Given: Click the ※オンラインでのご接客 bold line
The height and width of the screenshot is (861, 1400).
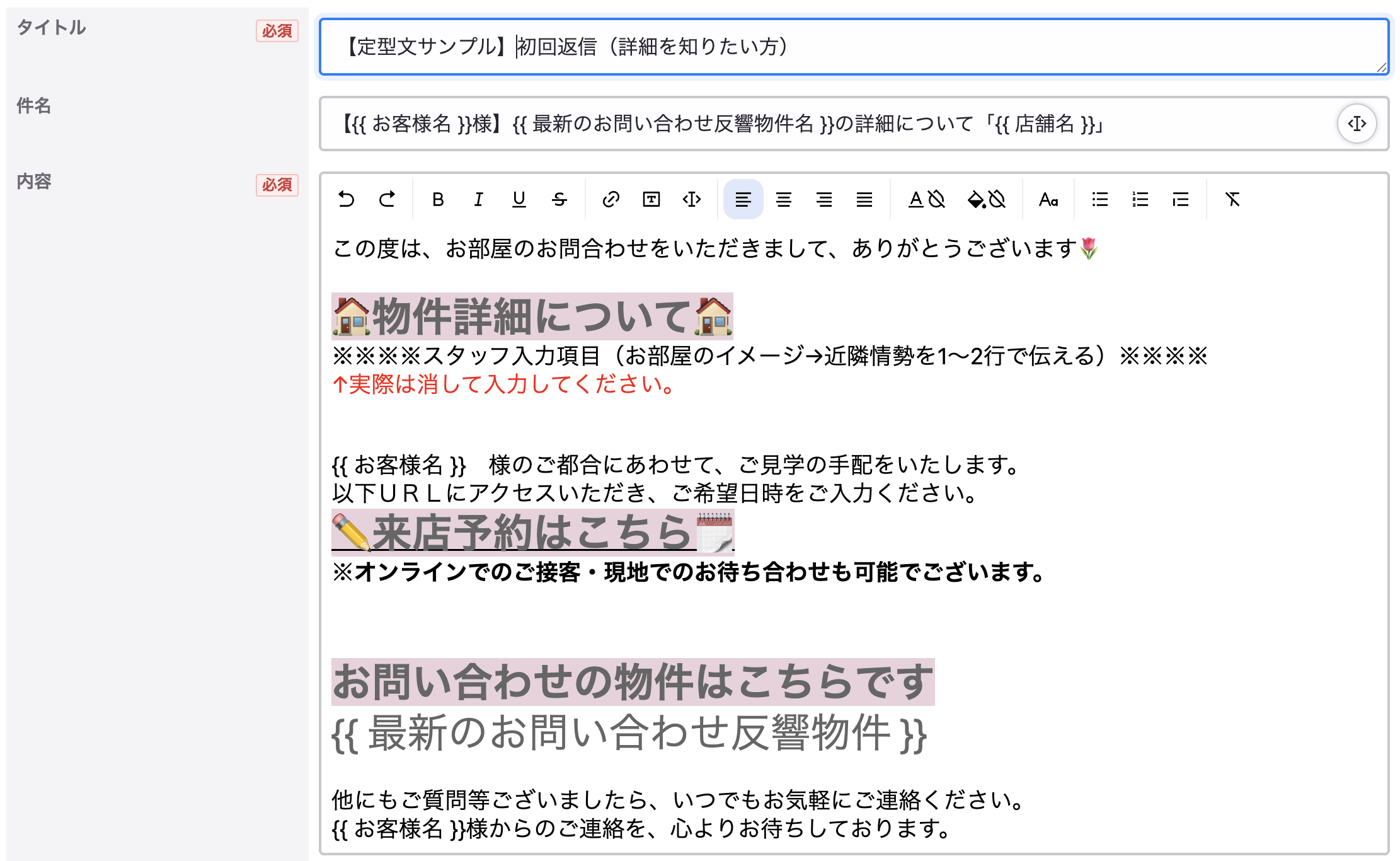Looking at the screenshot, I should coord(688,572).
